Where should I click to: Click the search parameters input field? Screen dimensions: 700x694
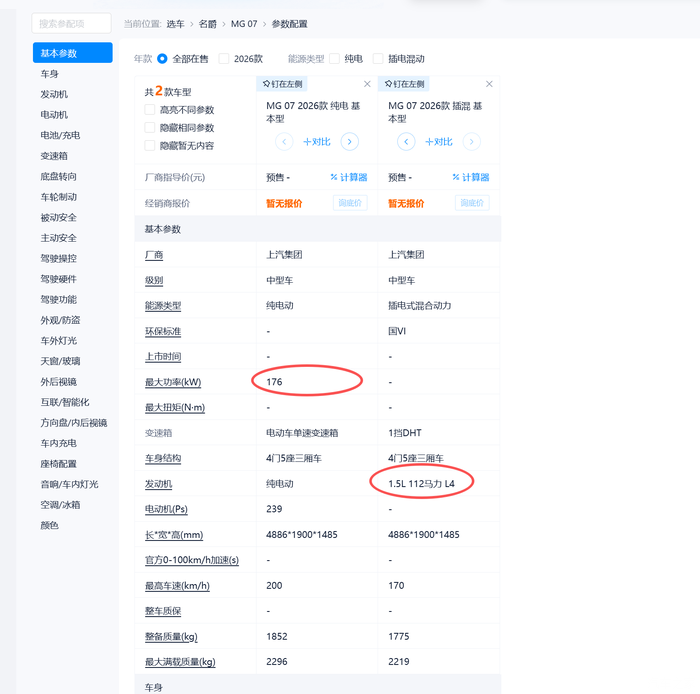click(71, 23)
